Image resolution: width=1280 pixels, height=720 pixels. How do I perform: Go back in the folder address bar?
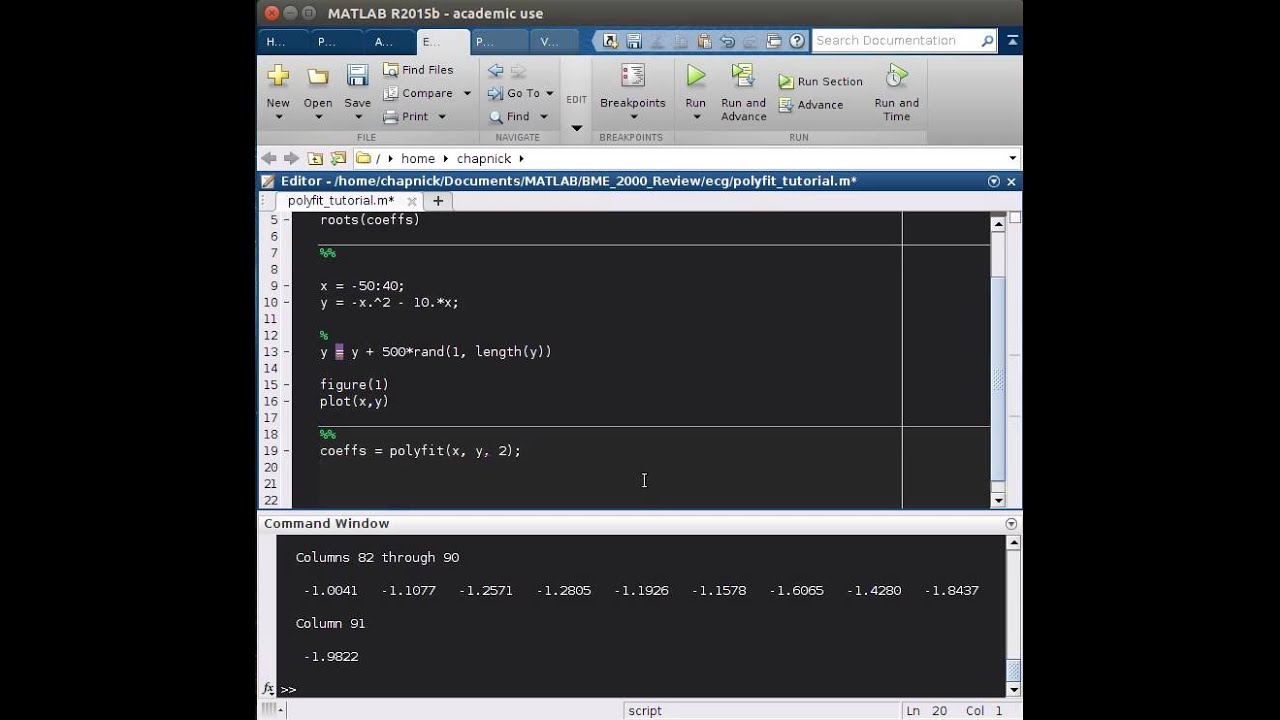pyautogui.click(x=268, y=158)
